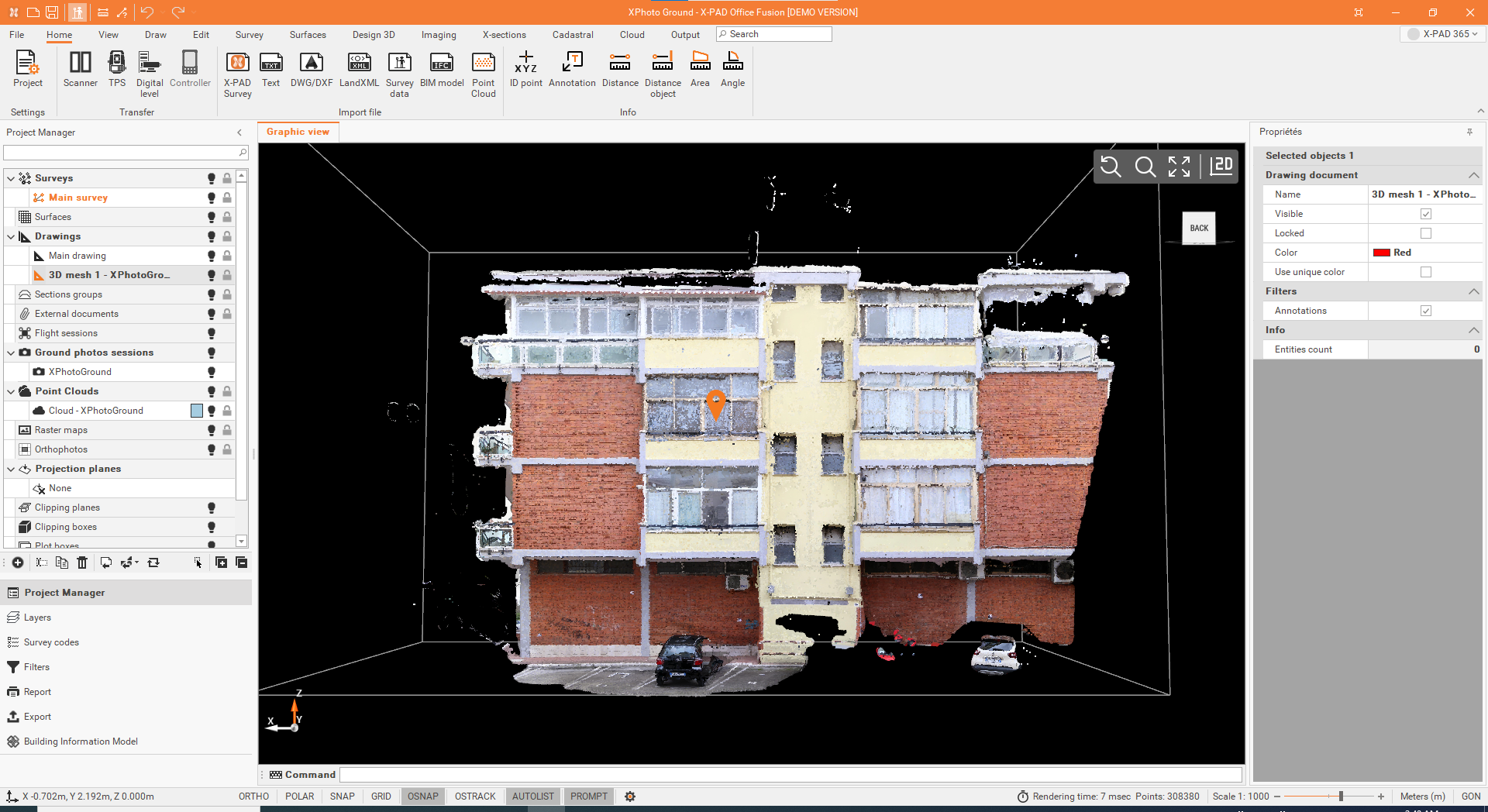Uncheck the Visible checkbox in properties

1426,214
